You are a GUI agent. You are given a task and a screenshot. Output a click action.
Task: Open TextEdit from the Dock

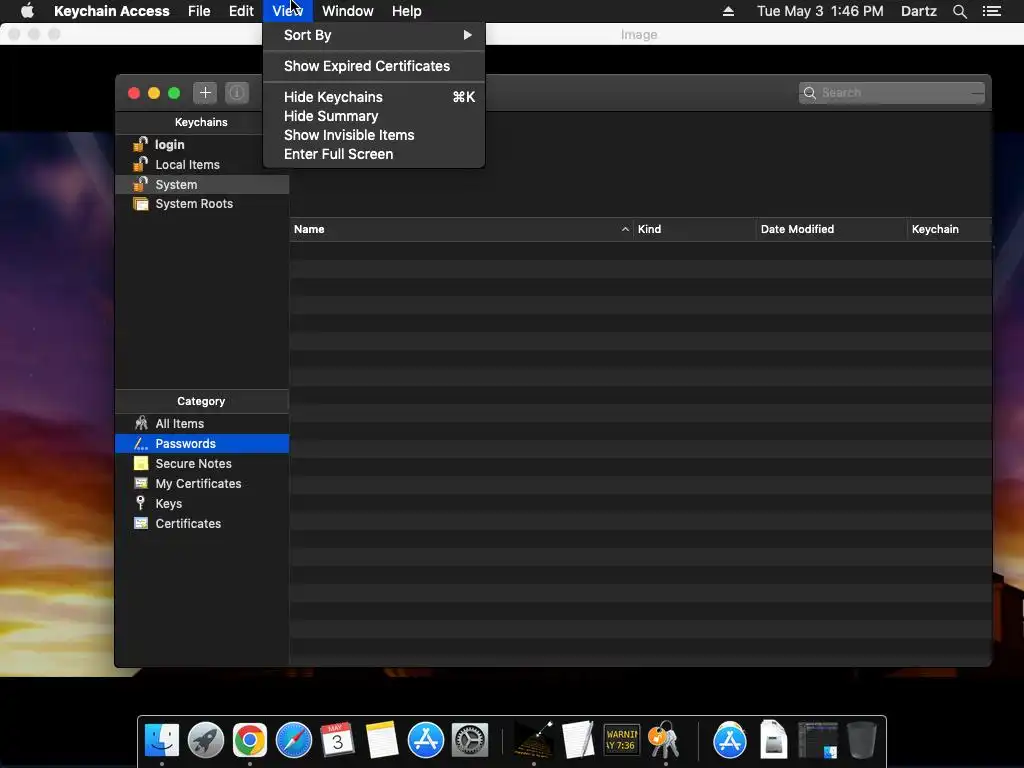click(577, 740)
